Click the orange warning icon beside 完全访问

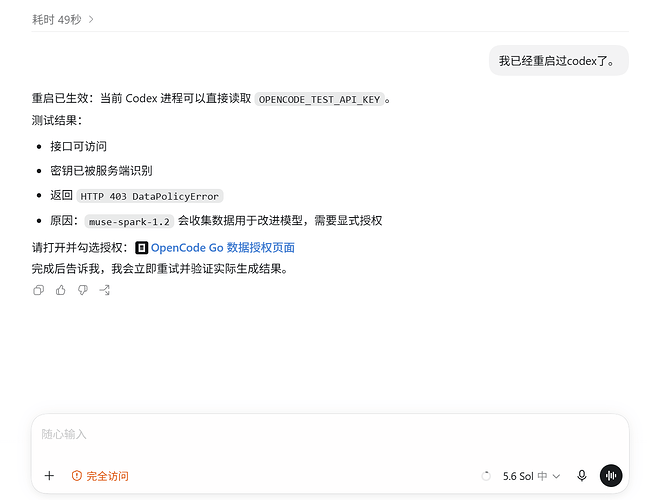[77, 476]
